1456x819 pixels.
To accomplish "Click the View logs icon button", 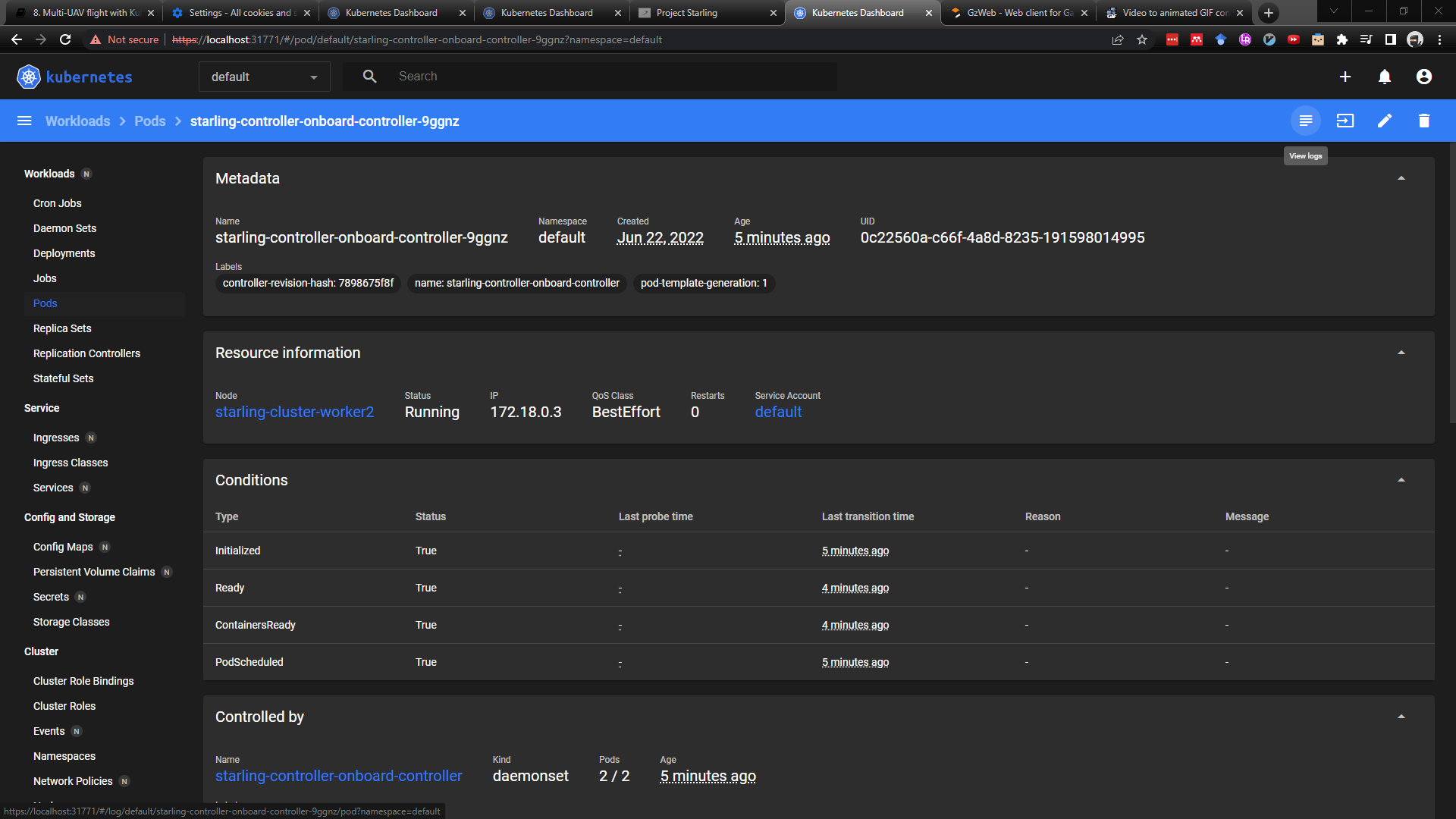I will [1306, 120].
